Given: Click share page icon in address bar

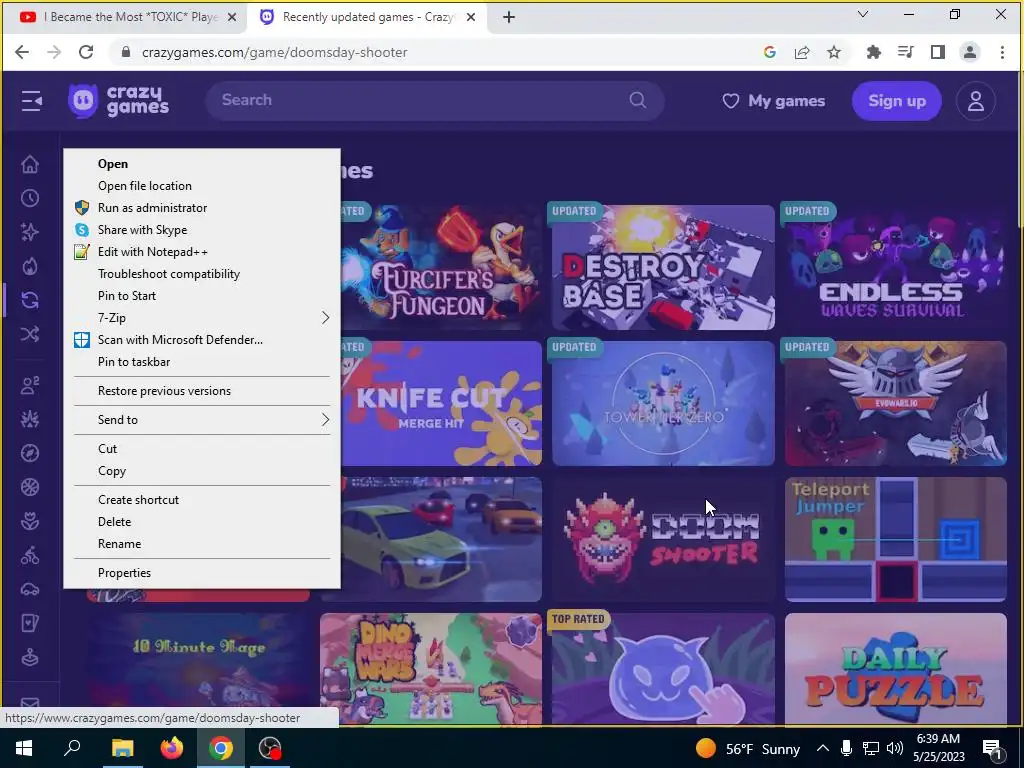Looking at the screenshot, I should (802, 52).
